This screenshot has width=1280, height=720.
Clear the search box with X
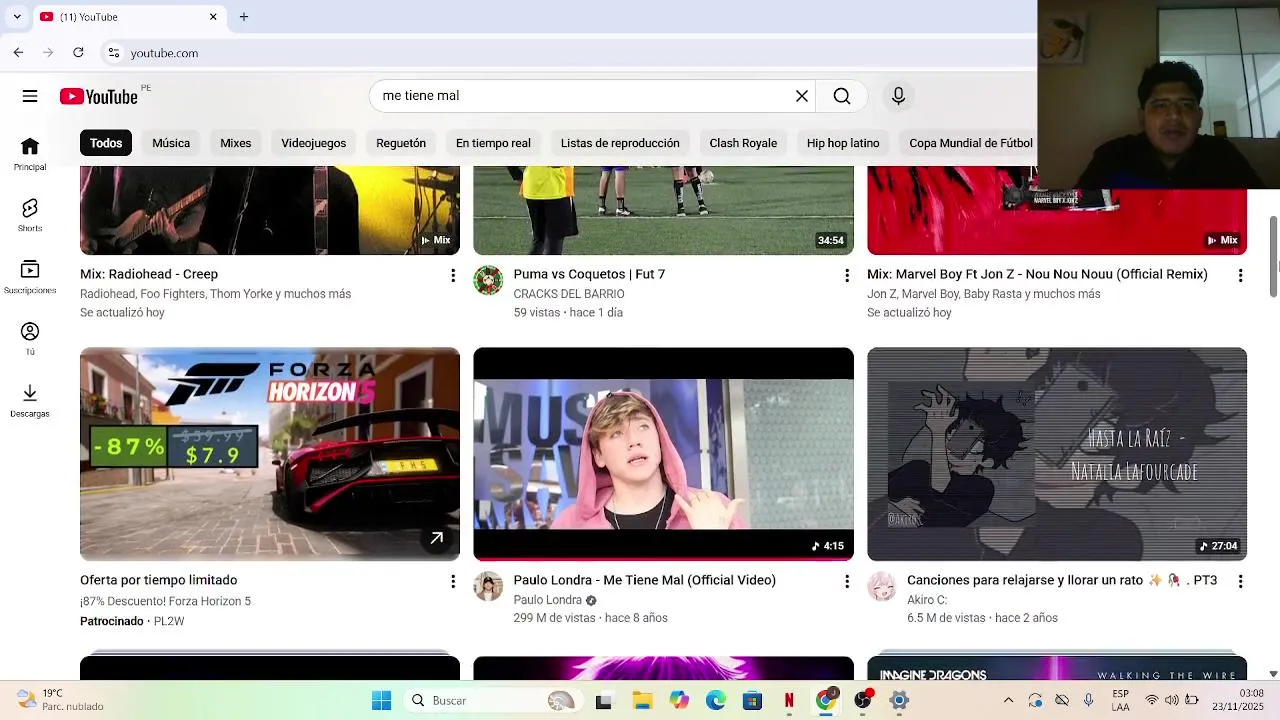801,96
